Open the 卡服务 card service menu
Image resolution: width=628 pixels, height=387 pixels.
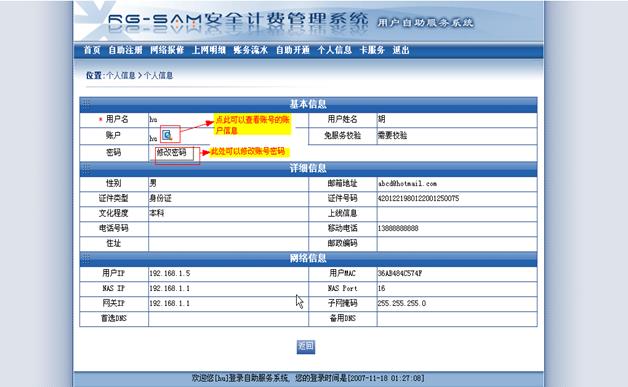click(x=372, y=50)
